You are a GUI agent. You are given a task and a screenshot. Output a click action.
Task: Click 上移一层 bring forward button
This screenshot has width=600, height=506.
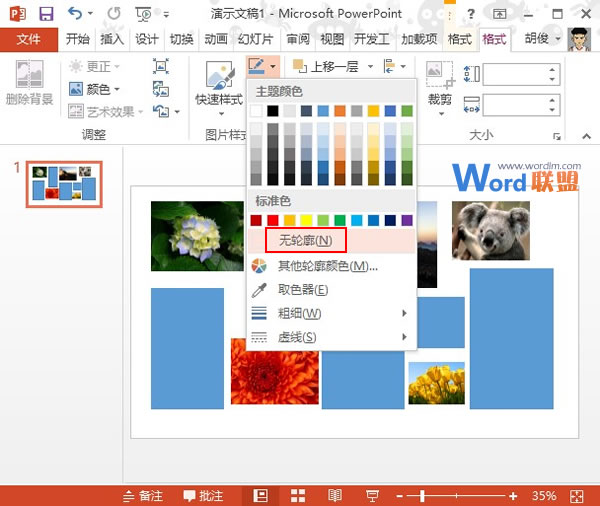click(x=326, y=67)
